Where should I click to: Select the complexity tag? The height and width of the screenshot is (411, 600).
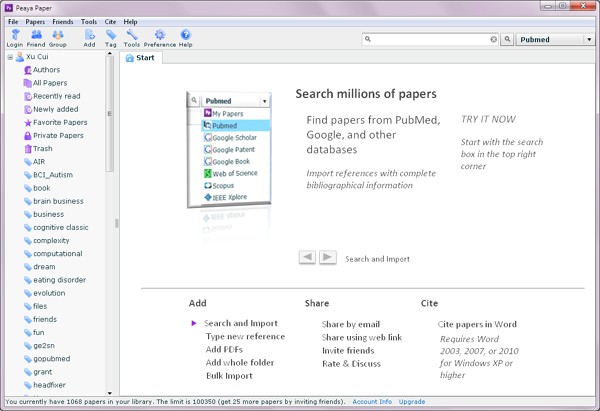click(x=51, y=241)
